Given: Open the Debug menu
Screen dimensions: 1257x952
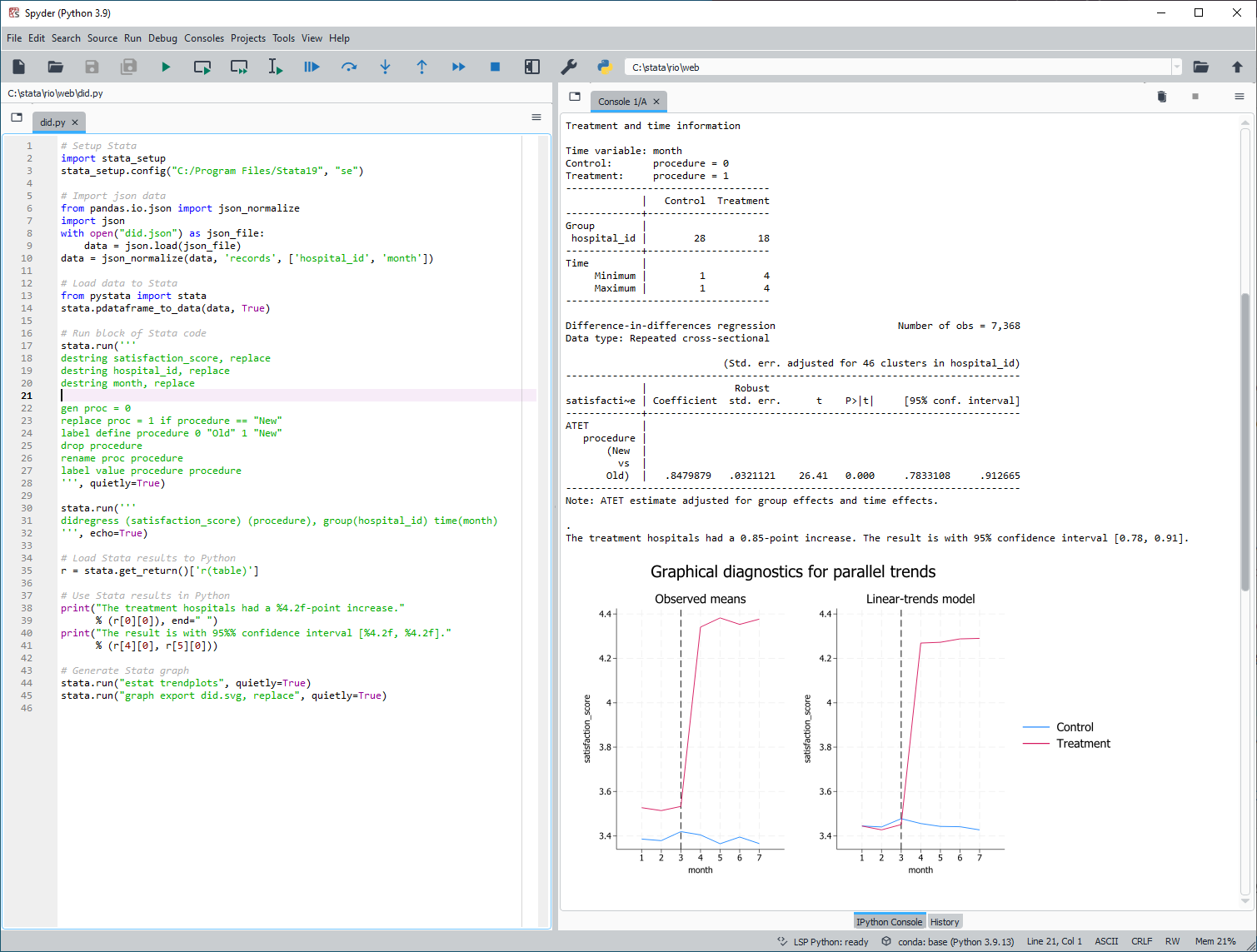Looking at the screenshot, I should tap(163, 38).
